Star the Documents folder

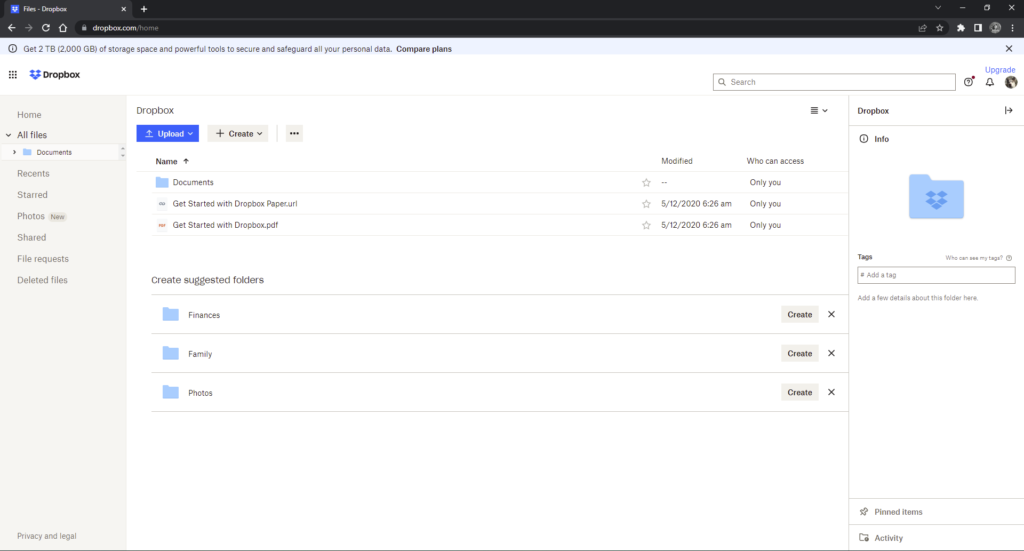coord(646,183)
